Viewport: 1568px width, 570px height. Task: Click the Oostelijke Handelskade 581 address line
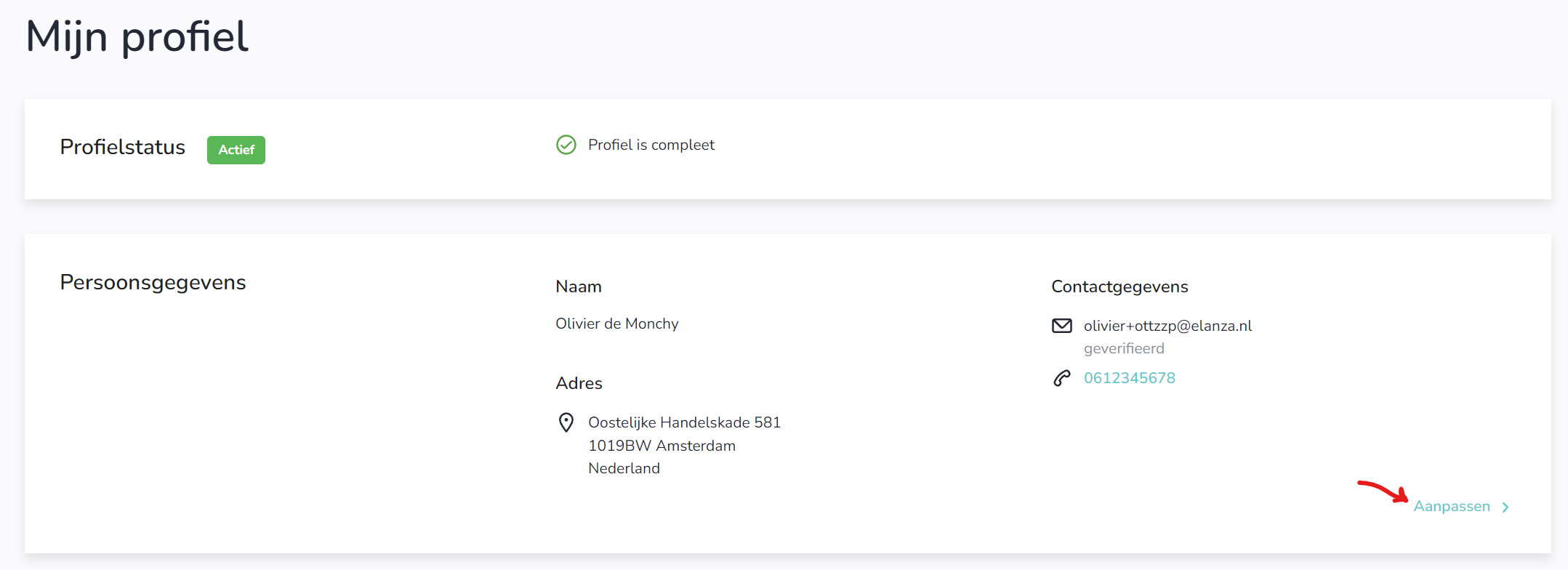pos(684,422)
